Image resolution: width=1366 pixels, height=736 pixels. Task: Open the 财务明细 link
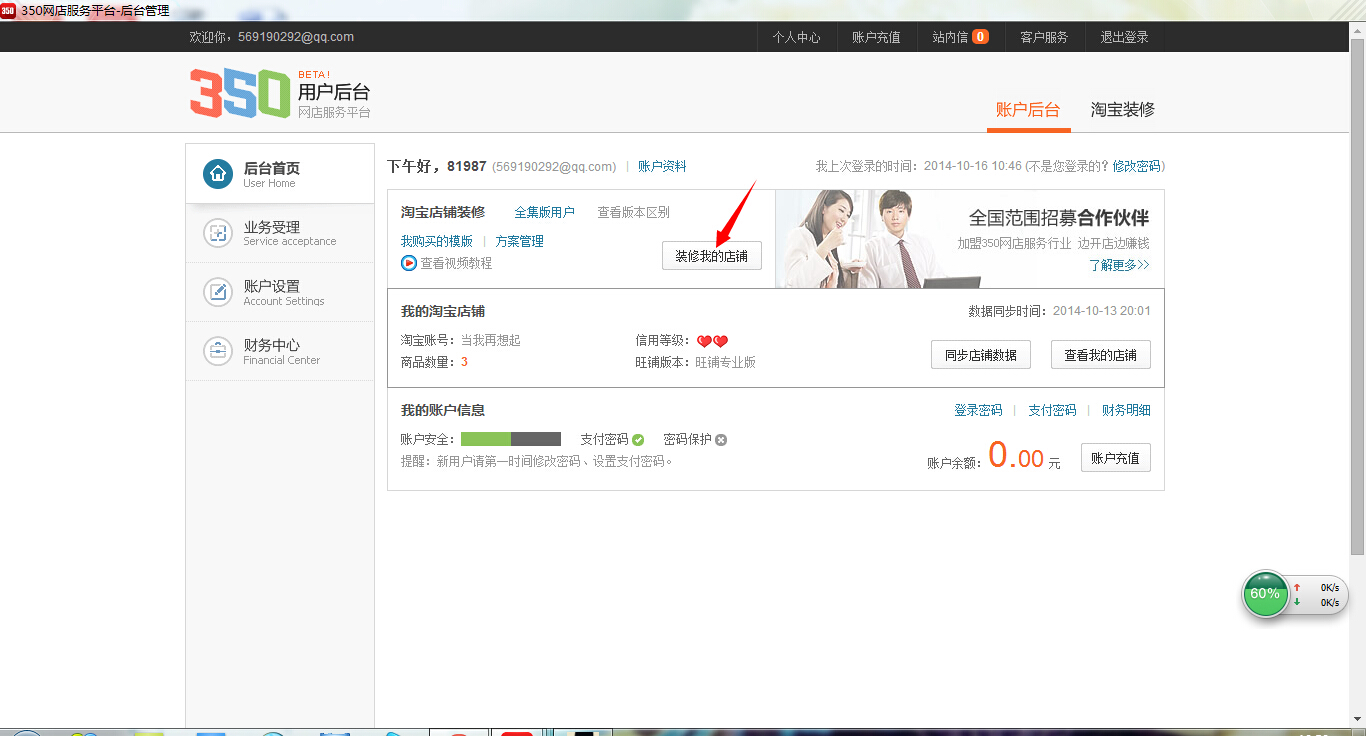tap(1126, 410)
